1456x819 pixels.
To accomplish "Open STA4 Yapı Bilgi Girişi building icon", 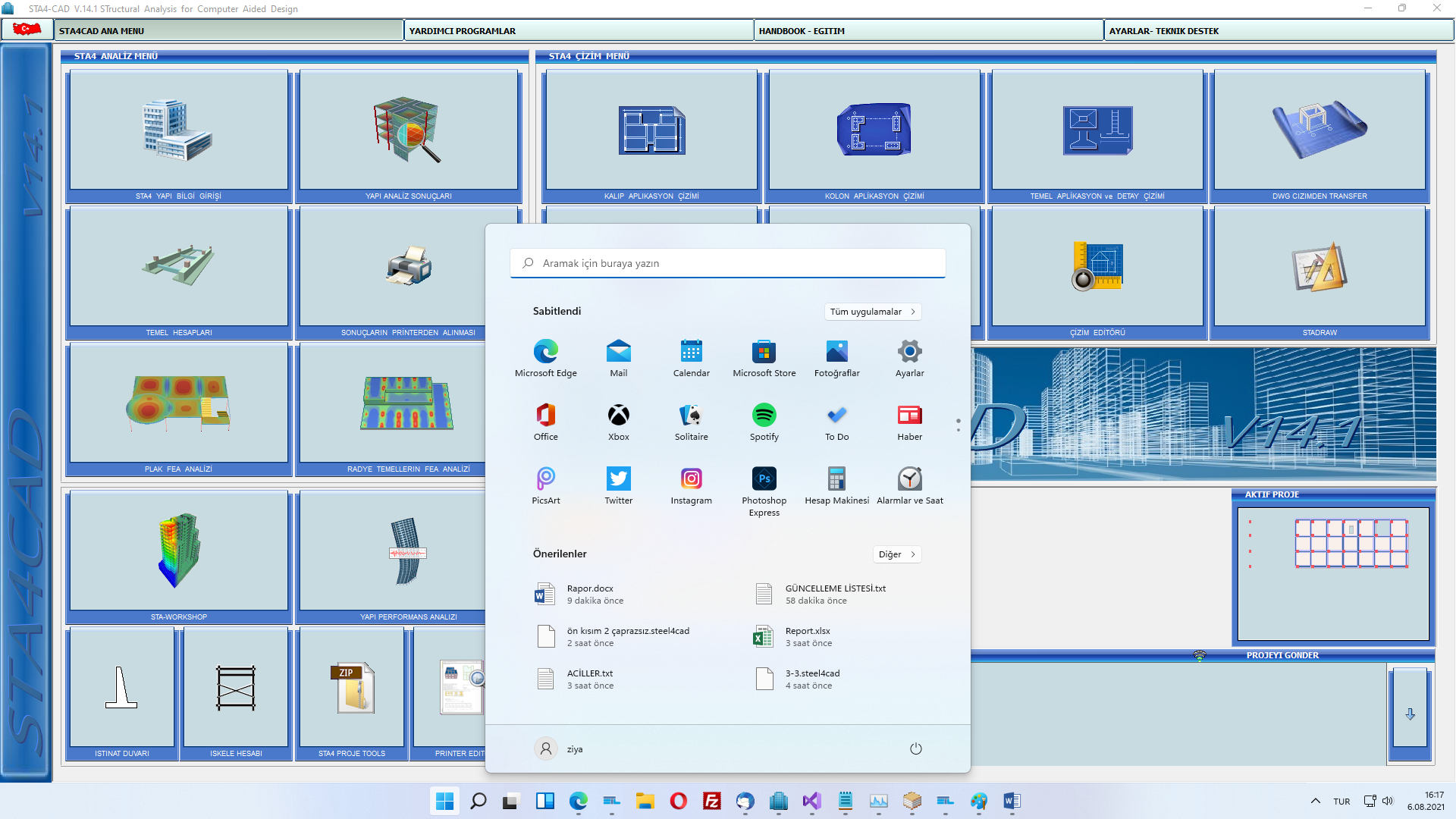I will pos(178,130).
